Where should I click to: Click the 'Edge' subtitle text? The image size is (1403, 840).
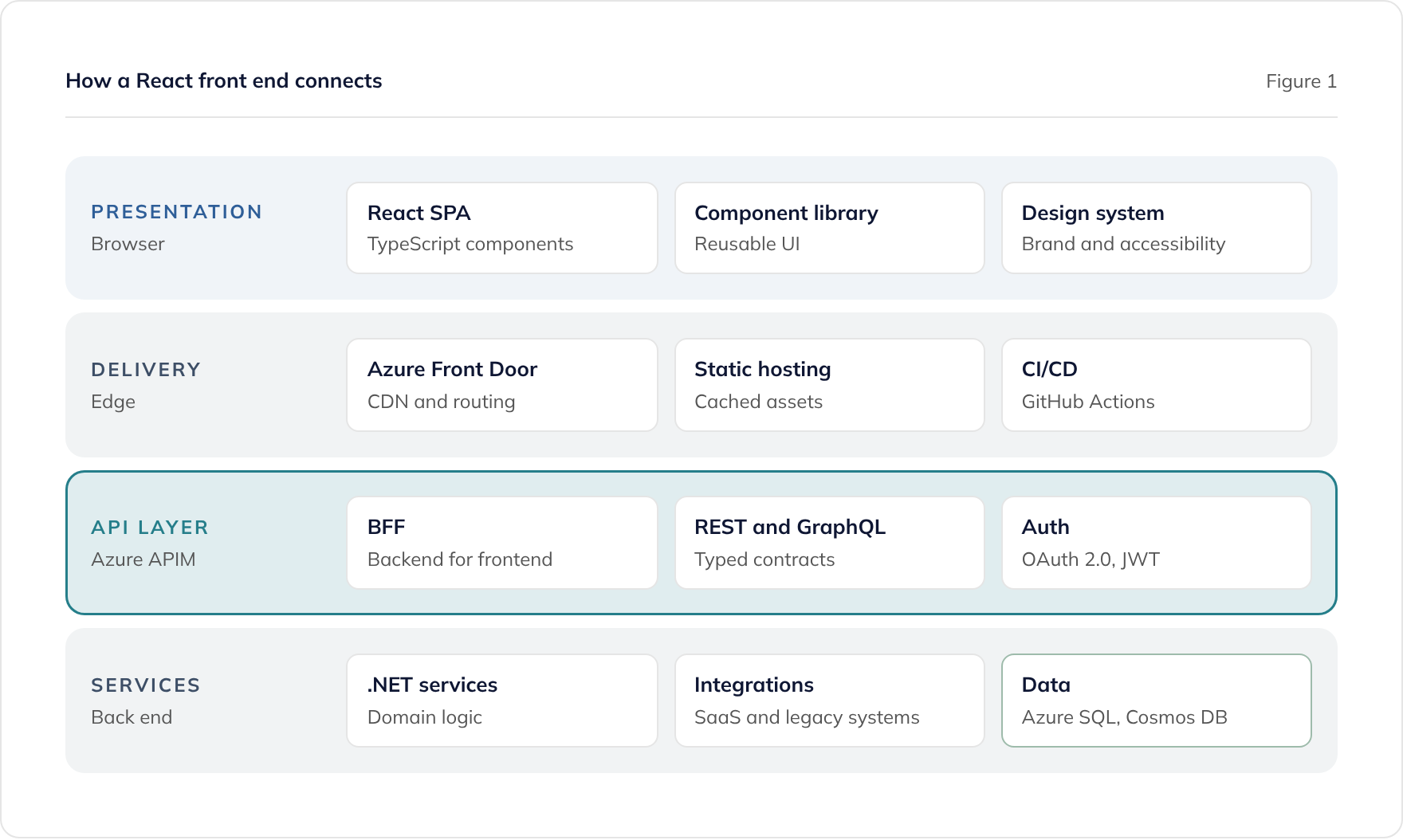point(113,402)
